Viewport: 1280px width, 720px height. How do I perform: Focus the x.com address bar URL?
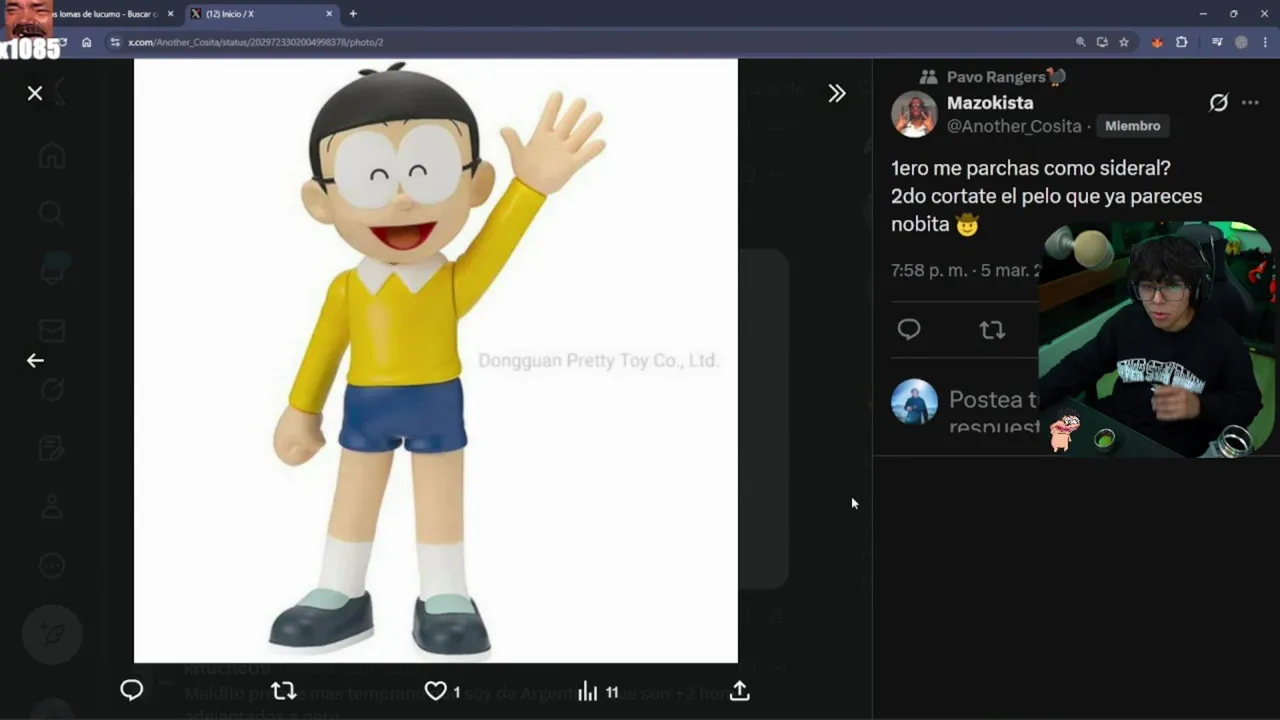pyautogui.click(x=256, y=42)
